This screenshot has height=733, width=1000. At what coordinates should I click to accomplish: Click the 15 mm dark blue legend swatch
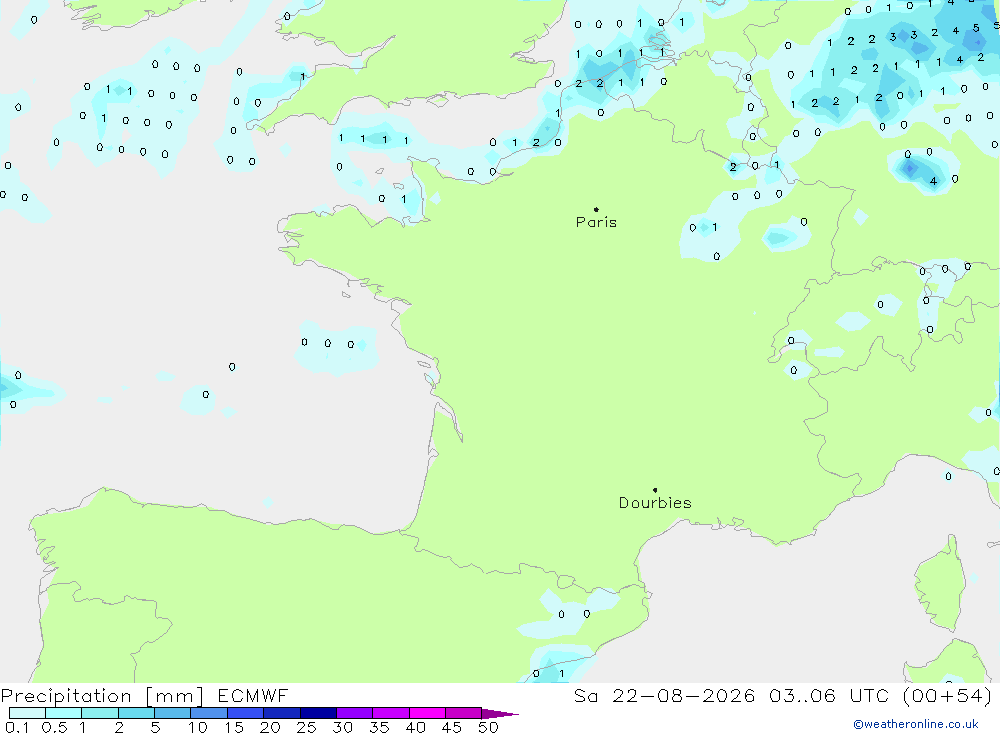[x=245, y=713]
